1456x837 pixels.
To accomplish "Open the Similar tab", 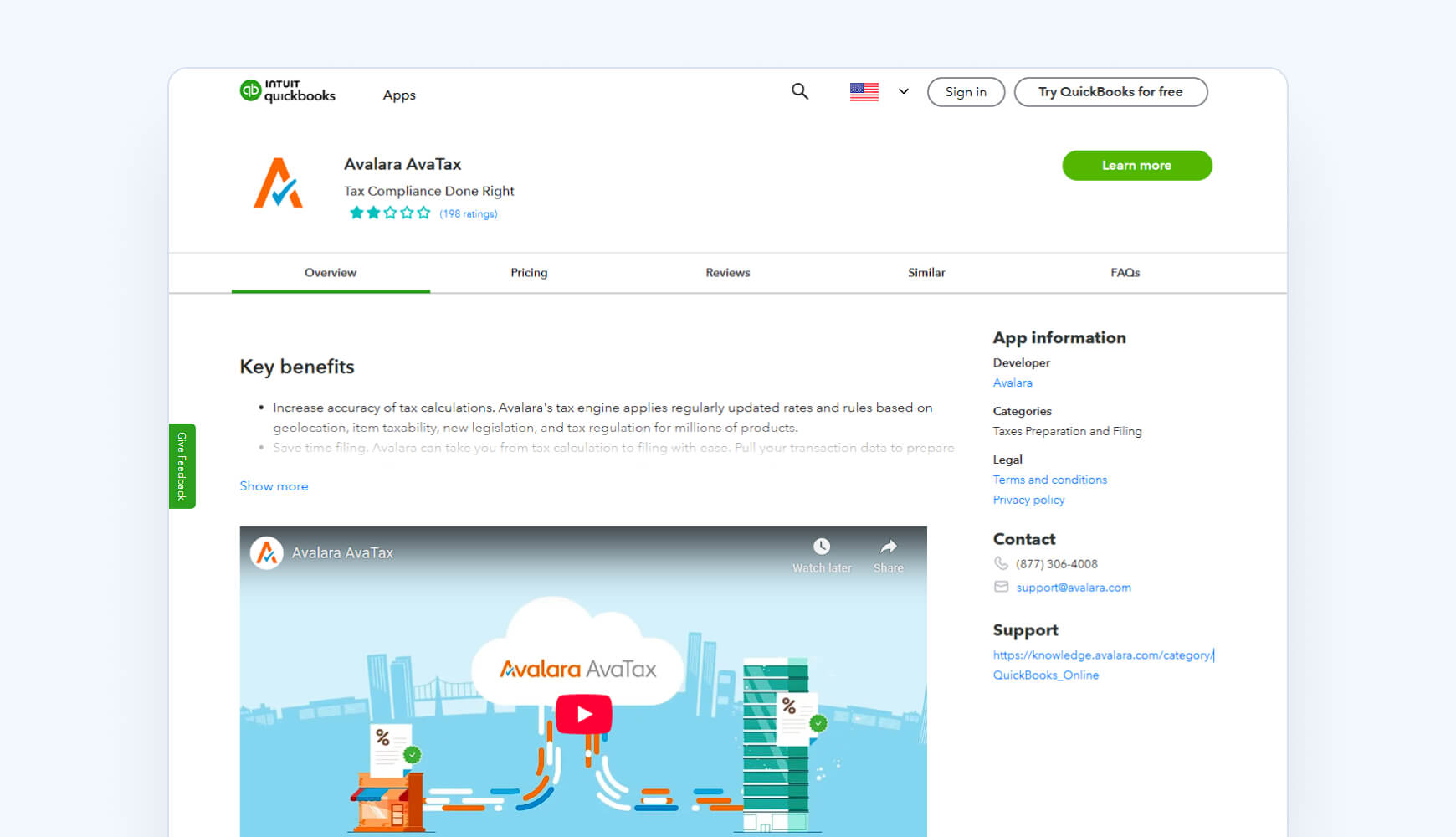I will pyautogui.click(x=926, y=273).
